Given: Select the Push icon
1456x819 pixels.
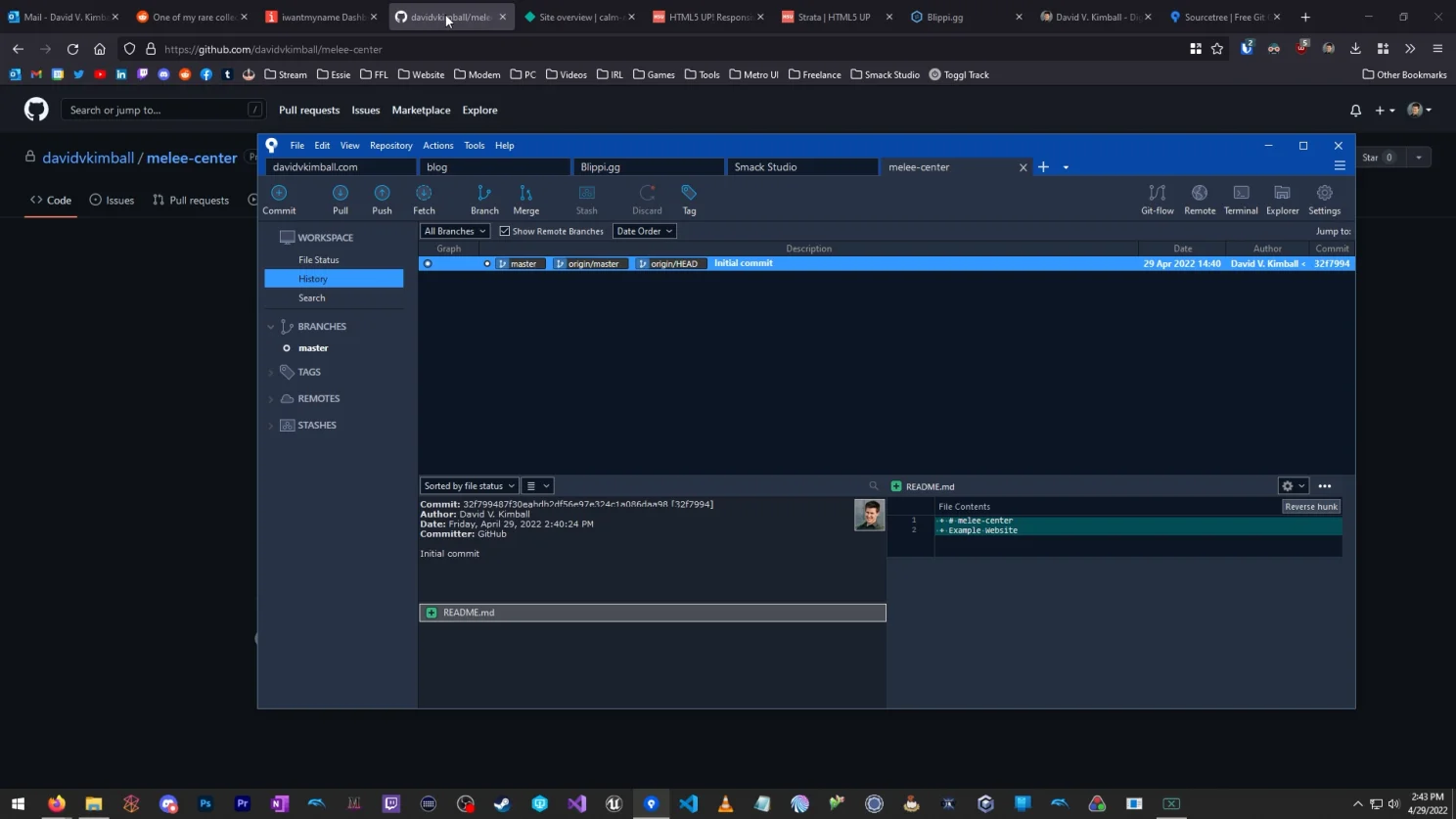Looking at the screenshot, I should point(382,200).
